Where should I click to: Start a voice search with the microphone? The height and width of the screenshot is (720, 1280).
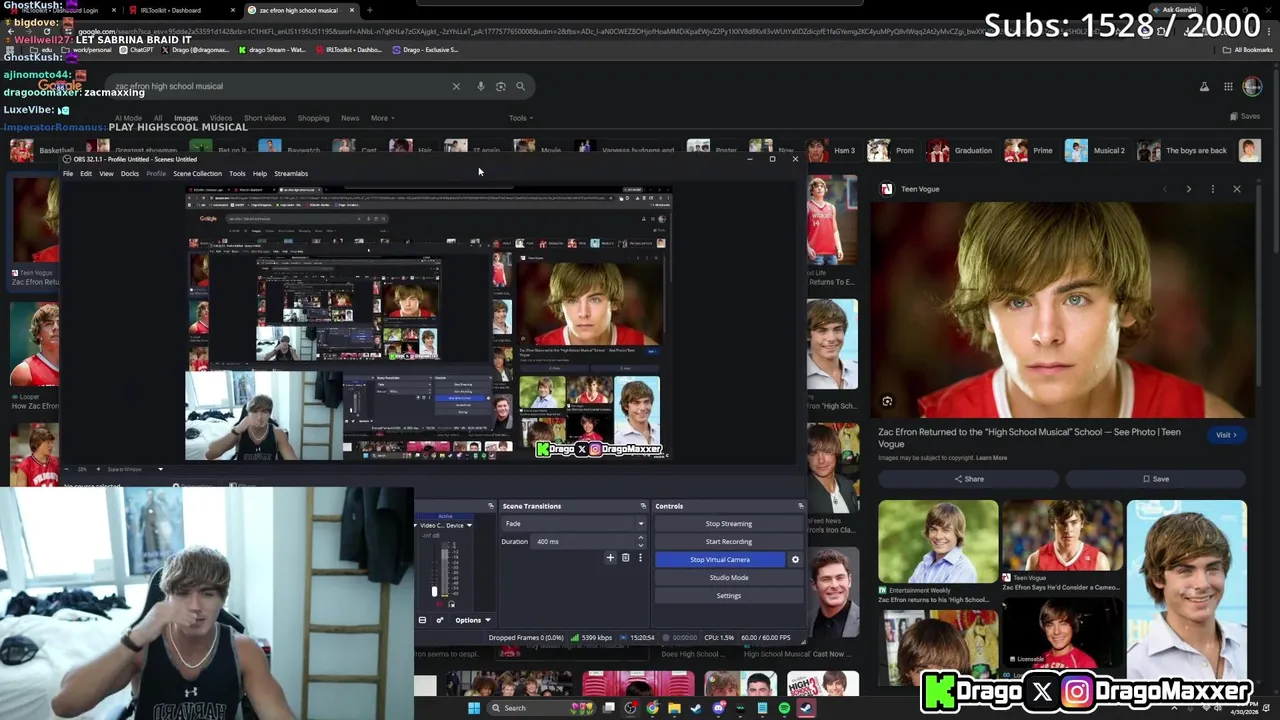tap(480, 86)
